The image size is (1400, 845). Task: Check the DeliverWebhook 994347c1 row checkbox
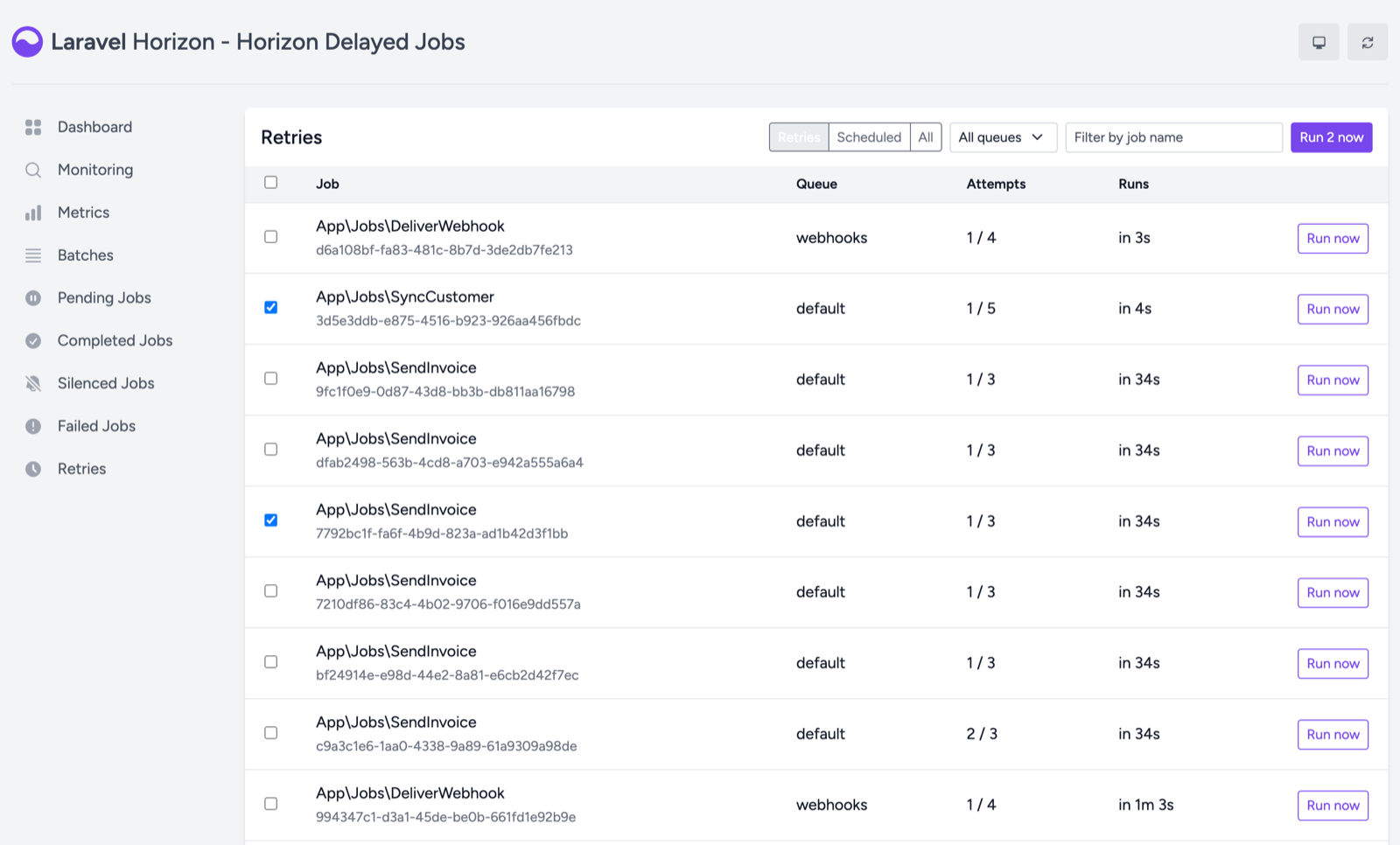[x=271, y=804]
